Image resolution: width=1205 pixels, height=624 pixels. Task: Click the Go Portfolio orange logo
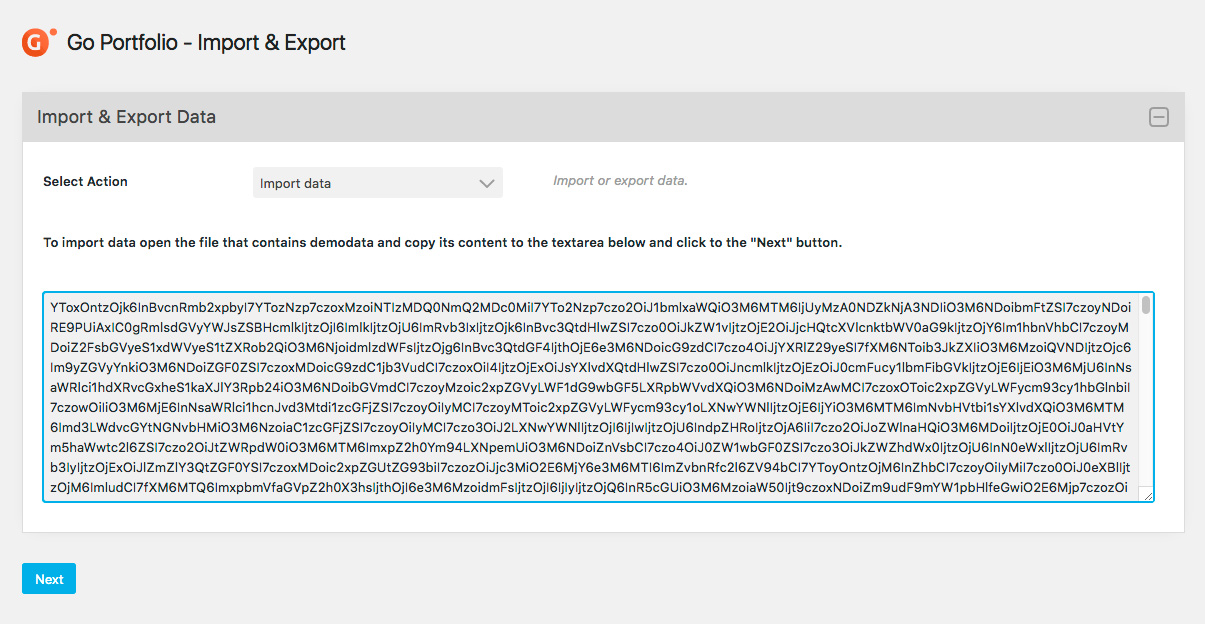[37, 42]
